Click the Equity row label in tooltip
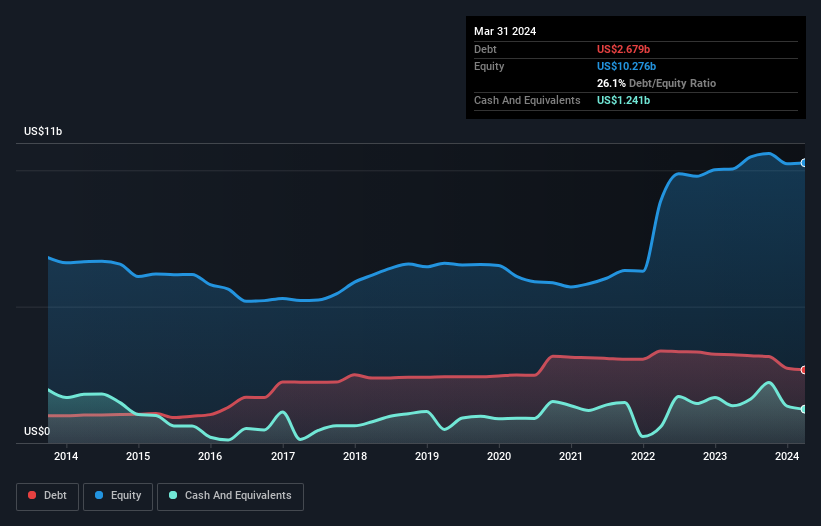821x526 pixels. click(489, 66)
